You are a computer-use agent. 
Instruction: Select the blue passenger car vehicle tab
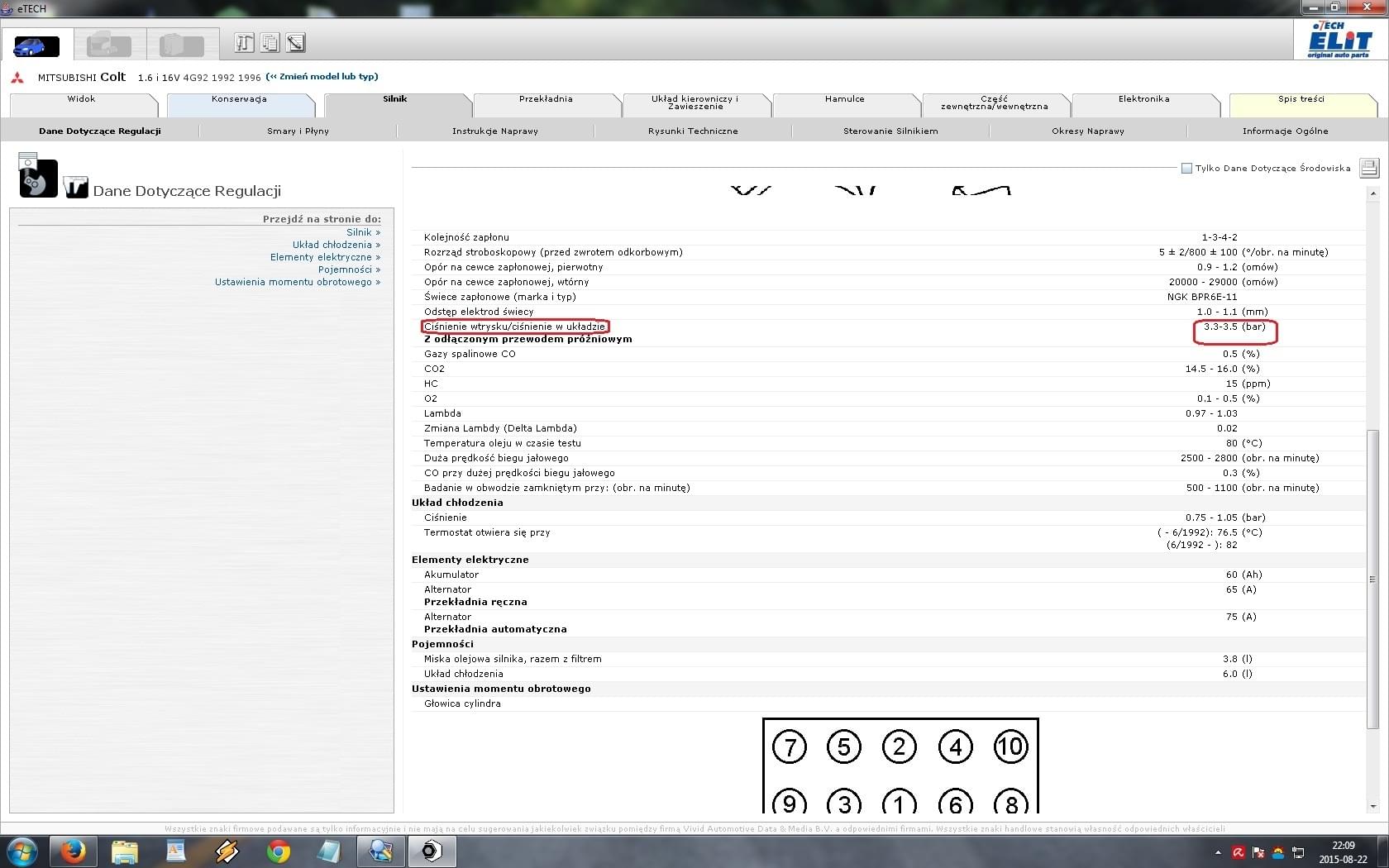coord(36,45)
